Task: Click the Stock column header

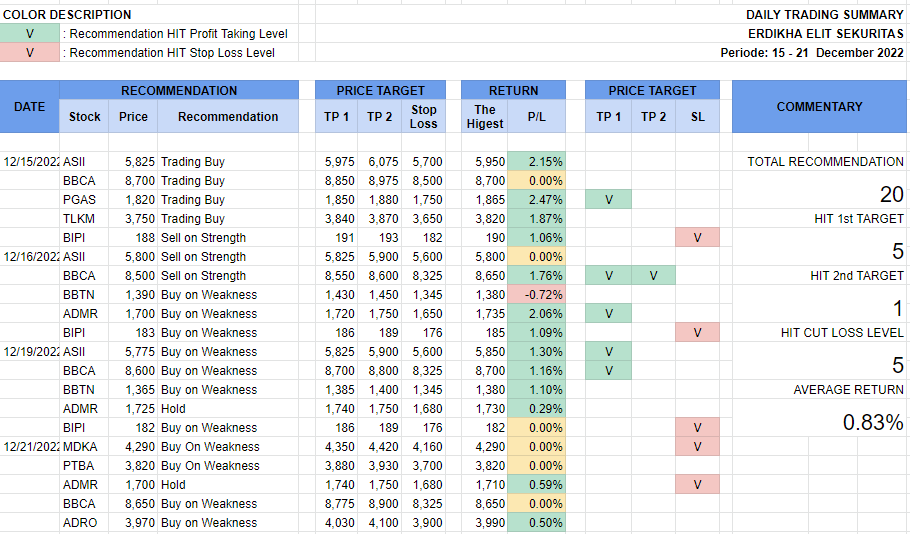Action: pyautogui.click(x=84, y=117)
